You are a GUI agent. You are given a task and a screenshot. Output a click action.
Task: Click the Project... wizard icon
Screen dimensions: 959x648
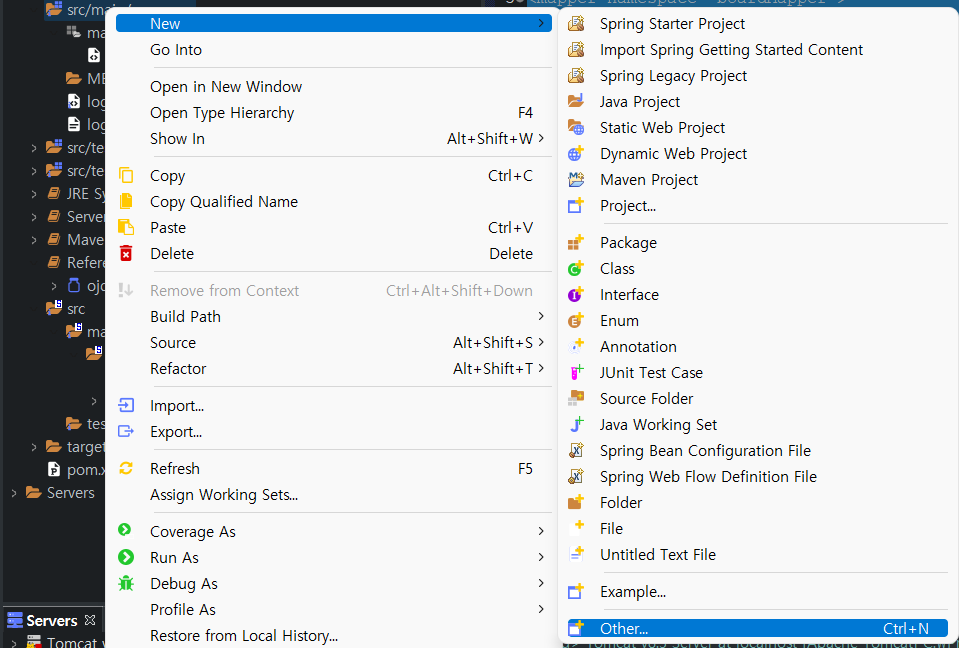point(576,205)
